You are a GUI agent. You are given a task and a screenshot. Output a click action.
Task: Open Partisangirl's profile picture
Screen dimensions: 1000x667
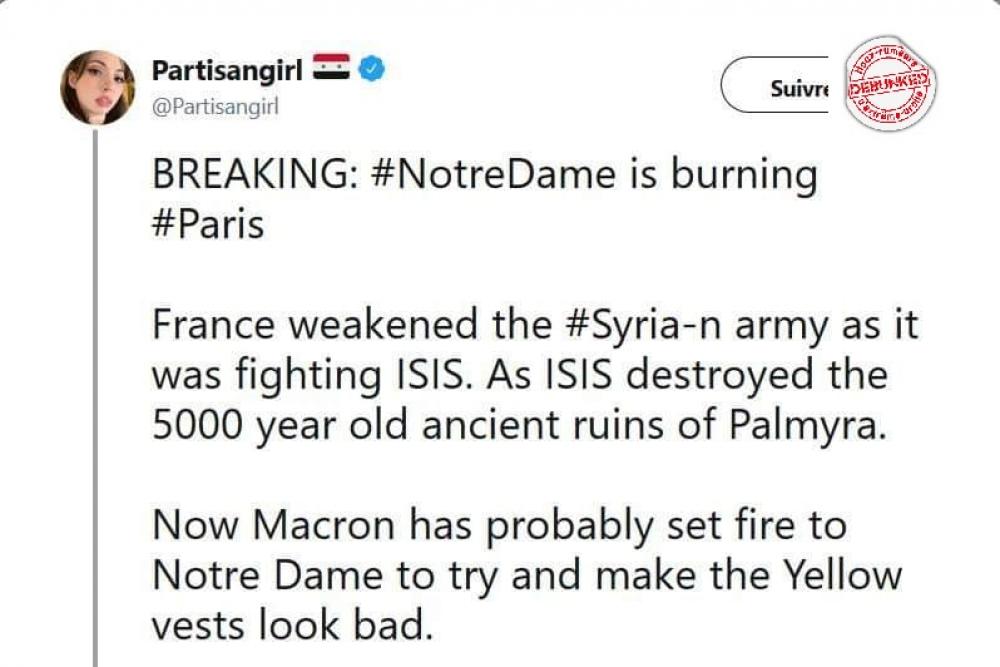coord(98,87)
